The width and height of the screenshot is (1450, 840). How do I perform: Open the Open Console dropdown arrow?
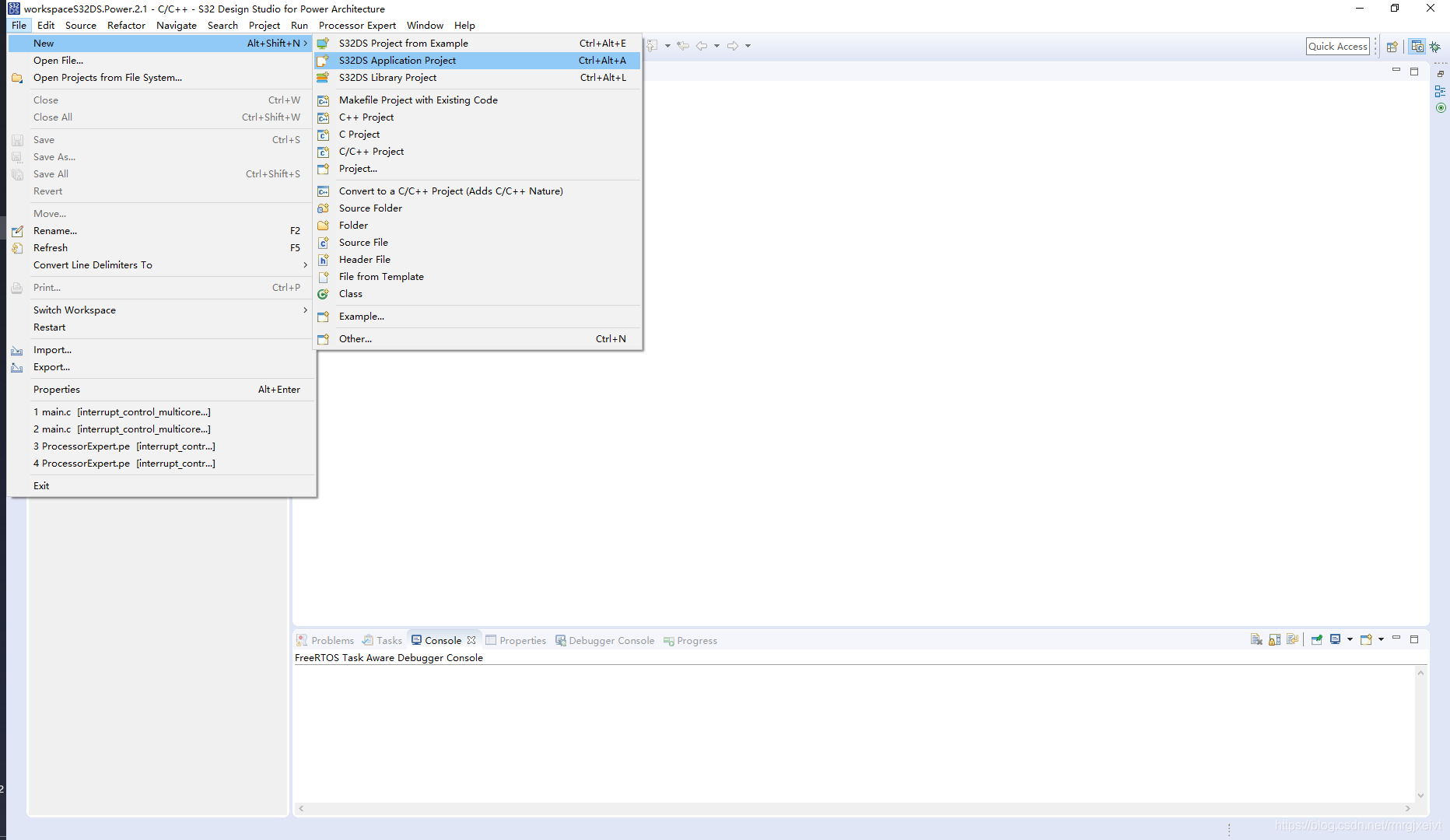point(1381,639)
